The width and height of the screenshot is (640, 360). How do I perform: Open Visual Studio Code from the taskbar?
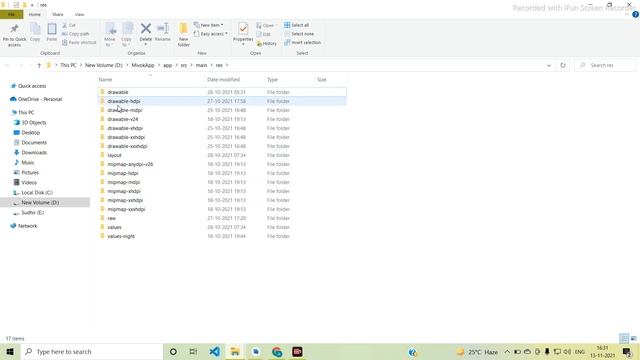pos(214,351)
